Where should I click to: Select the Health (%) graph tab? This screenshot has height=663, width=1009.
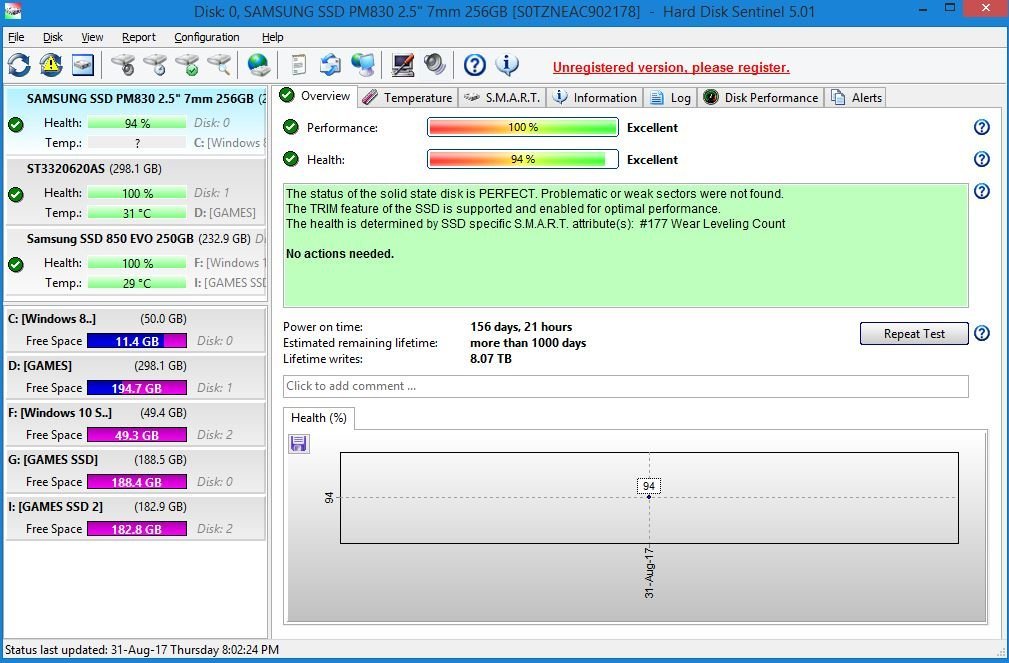[x=319, y=418]
